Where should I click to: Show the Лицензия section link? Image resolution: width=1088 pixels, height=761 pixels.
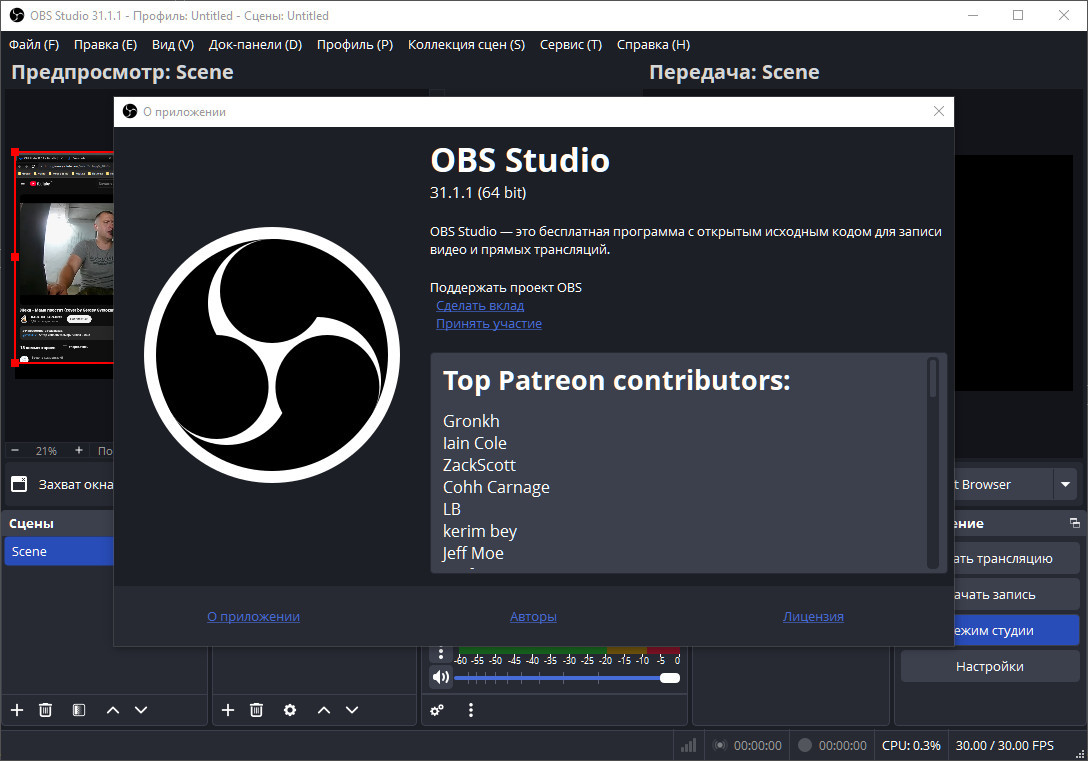coord(813,616)
